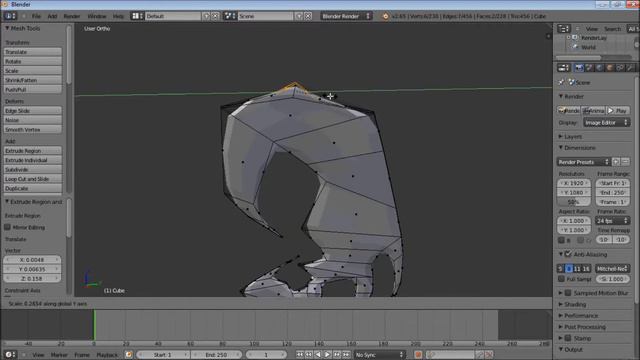Add a render preset with plus button
This screenshot has height=360, width=640.
point(616,162)
